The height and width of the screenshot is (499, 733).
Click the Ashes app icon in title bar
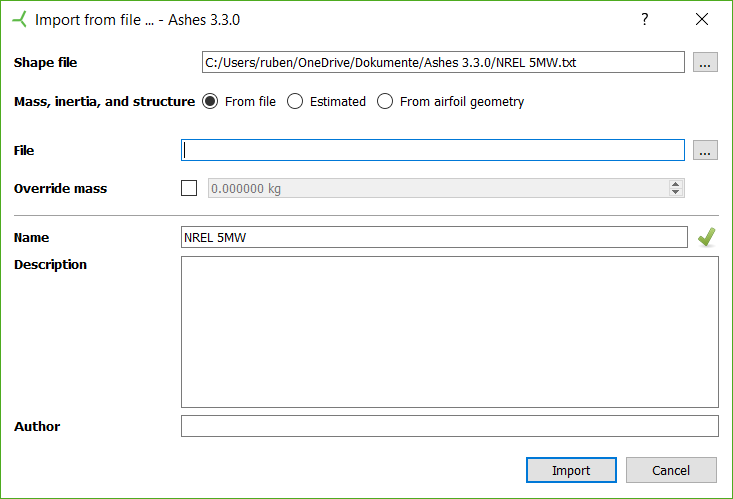coord(20,19)
